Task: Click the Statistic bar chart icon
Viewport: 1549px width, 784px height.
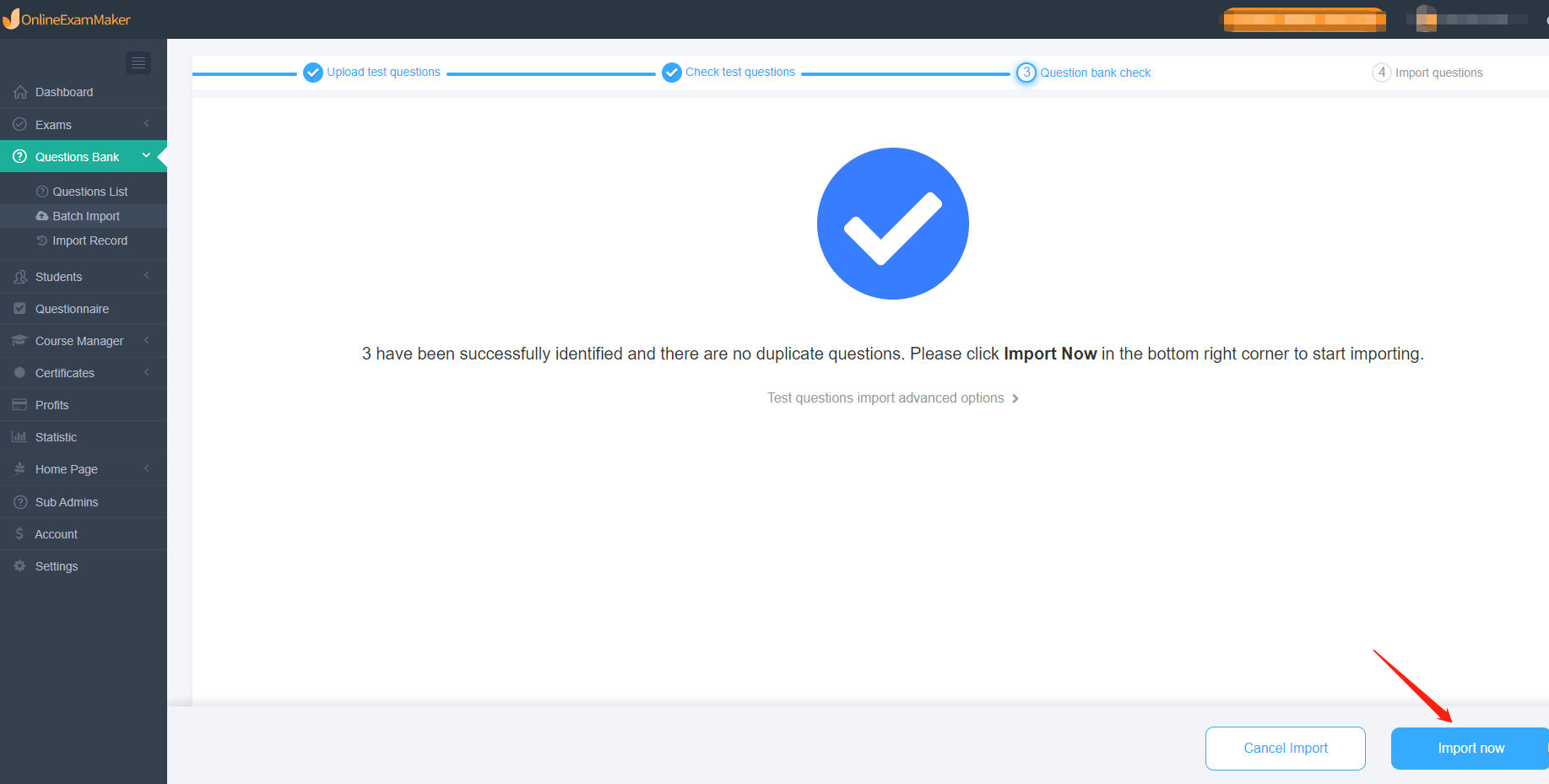Action: click(20, 437)
